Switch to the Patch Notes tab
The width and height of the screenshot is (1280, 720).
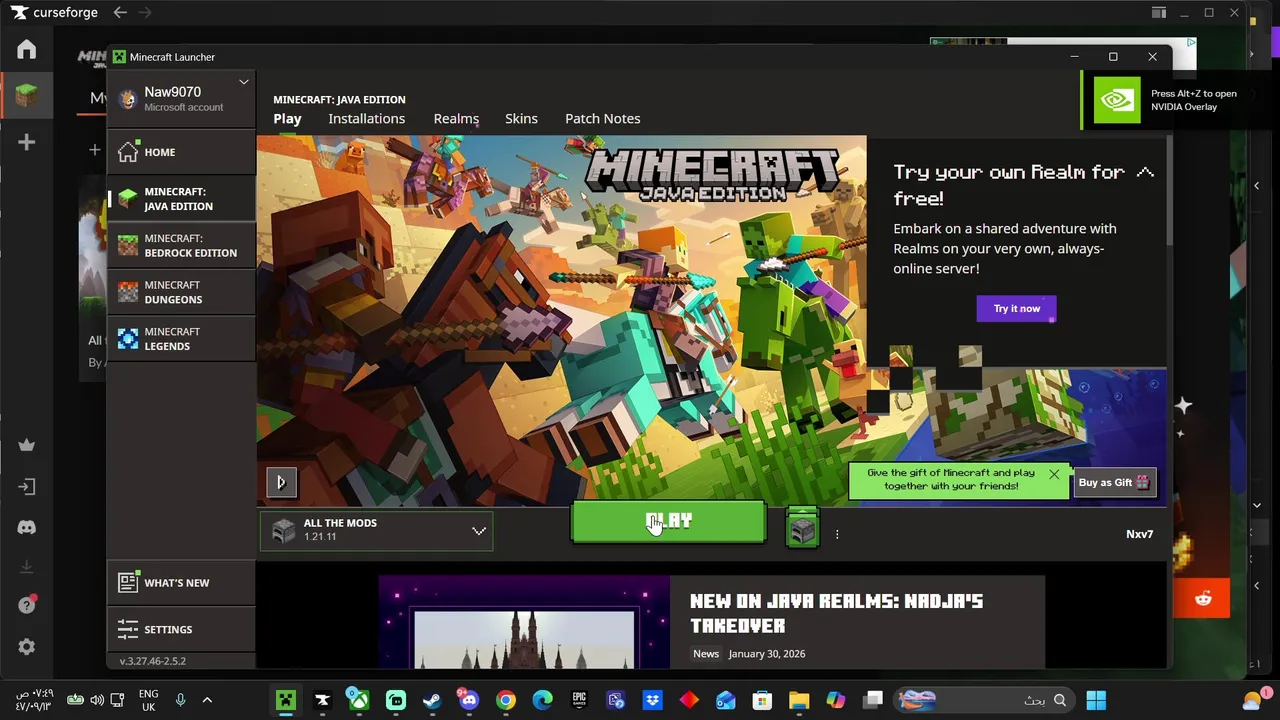point(603,119)
